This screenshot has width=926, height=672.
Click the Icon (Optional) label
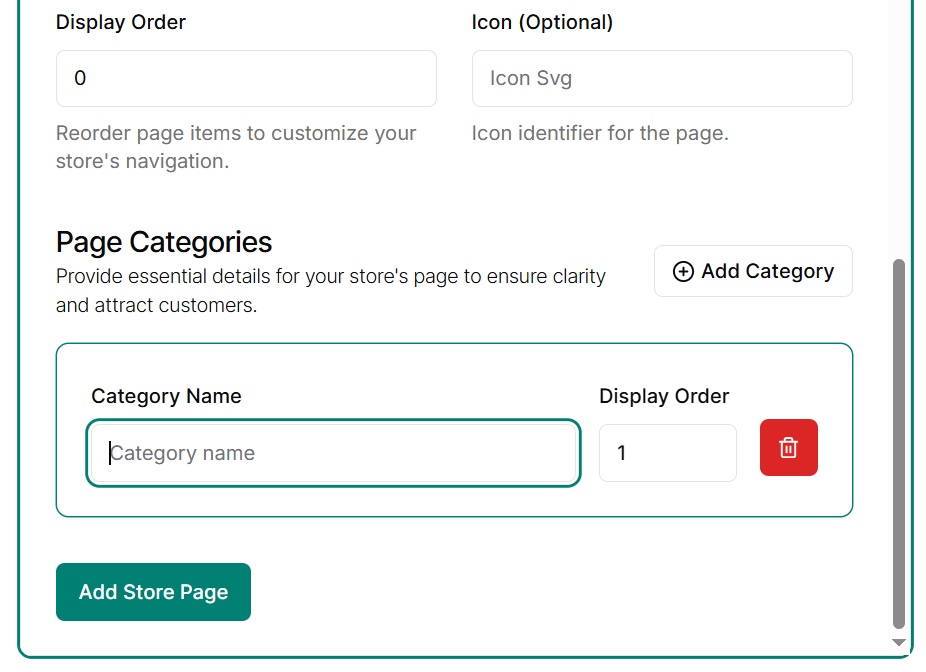542,22
